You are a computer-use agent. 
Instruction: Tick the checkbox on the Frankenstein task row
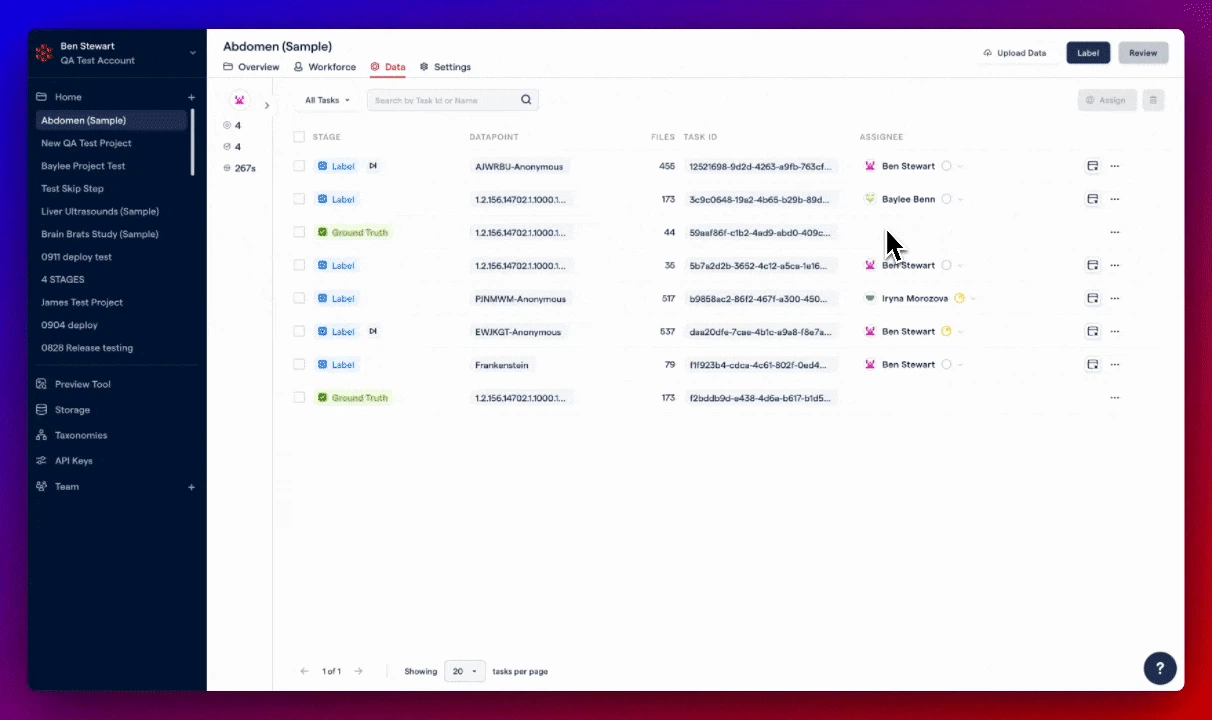[299, 364]
